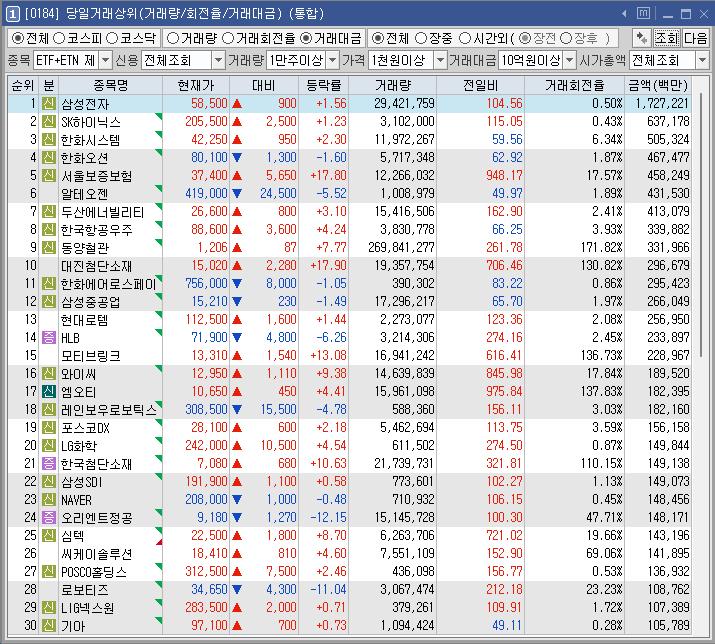Click 현대로템 price 112,500
The width and height of the screenshot is (715, 644).
pyautogui.click(x=207, y=319)
